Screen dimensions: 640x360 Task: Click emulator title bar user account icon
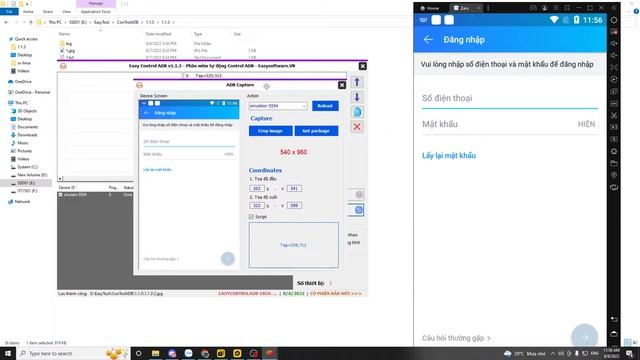544,8
